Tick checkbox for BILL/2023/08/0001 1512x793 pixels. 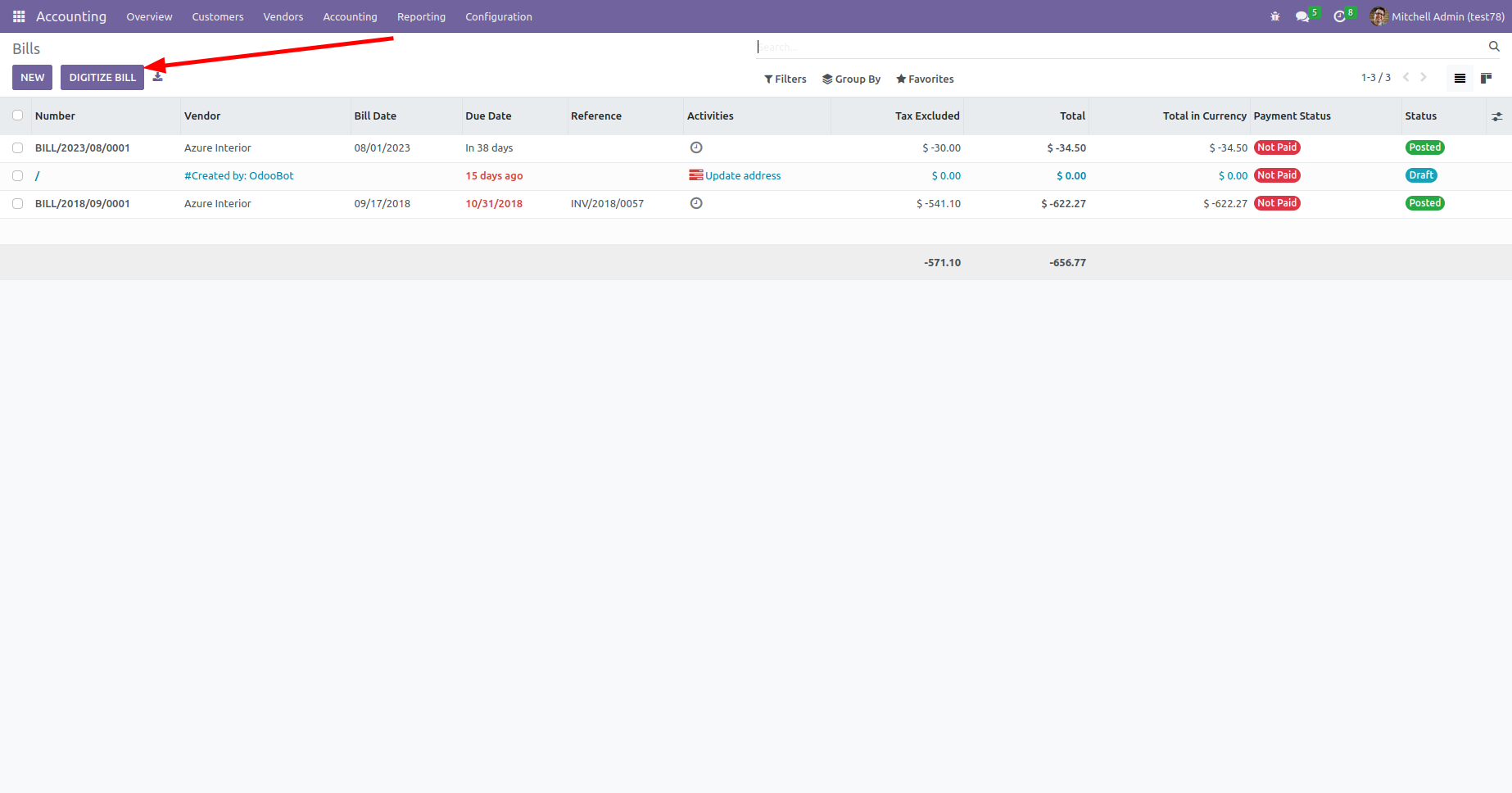[x=17, y=148]
